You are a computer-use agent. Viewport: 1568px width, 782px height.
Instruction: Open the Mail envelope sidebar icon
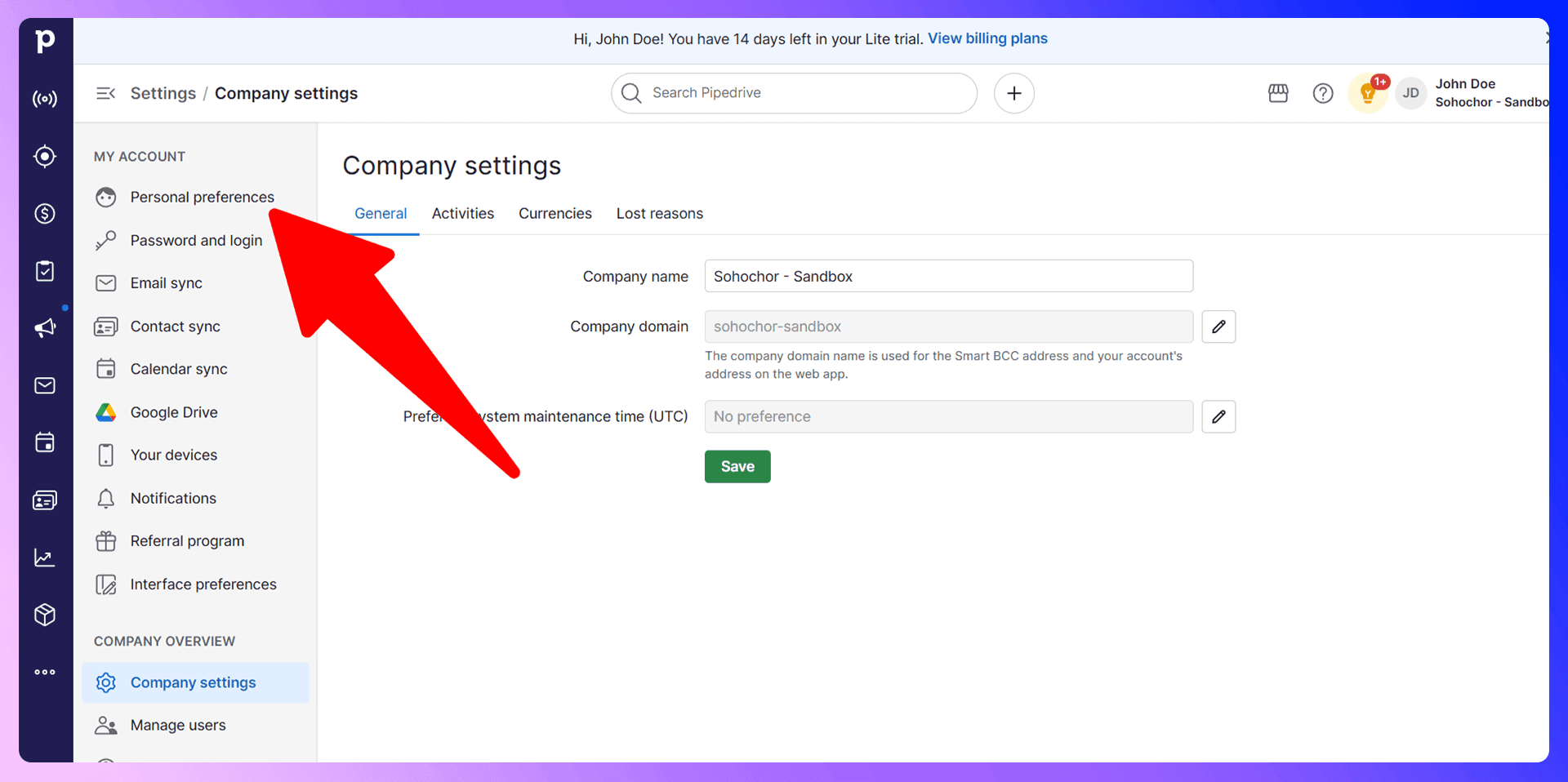point(45,385)
